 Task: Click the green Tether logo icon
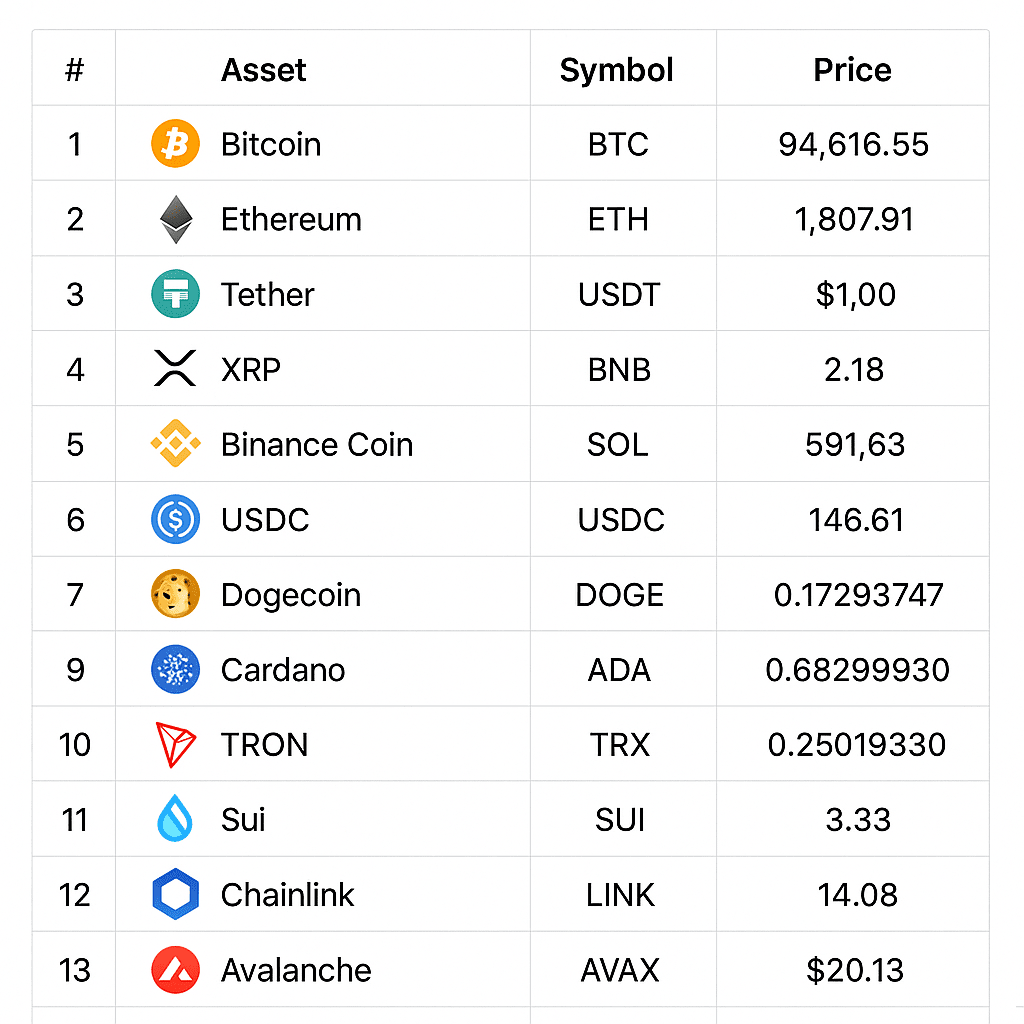(x=175, y=295)
